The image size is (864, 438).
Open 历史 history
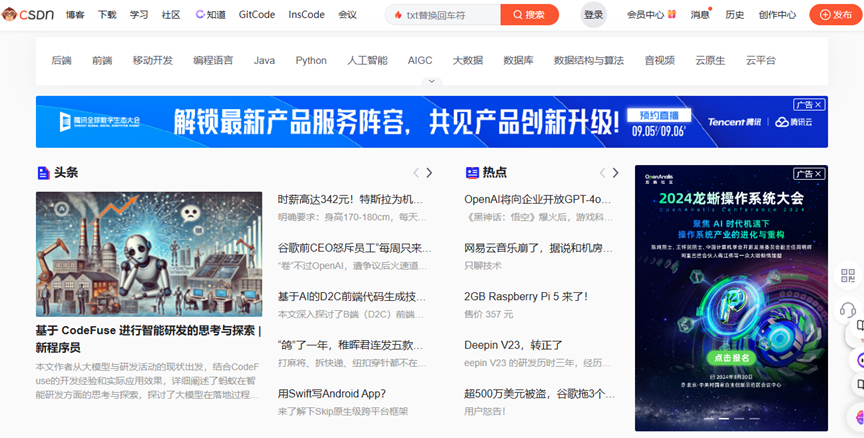[x=735, y=15]
